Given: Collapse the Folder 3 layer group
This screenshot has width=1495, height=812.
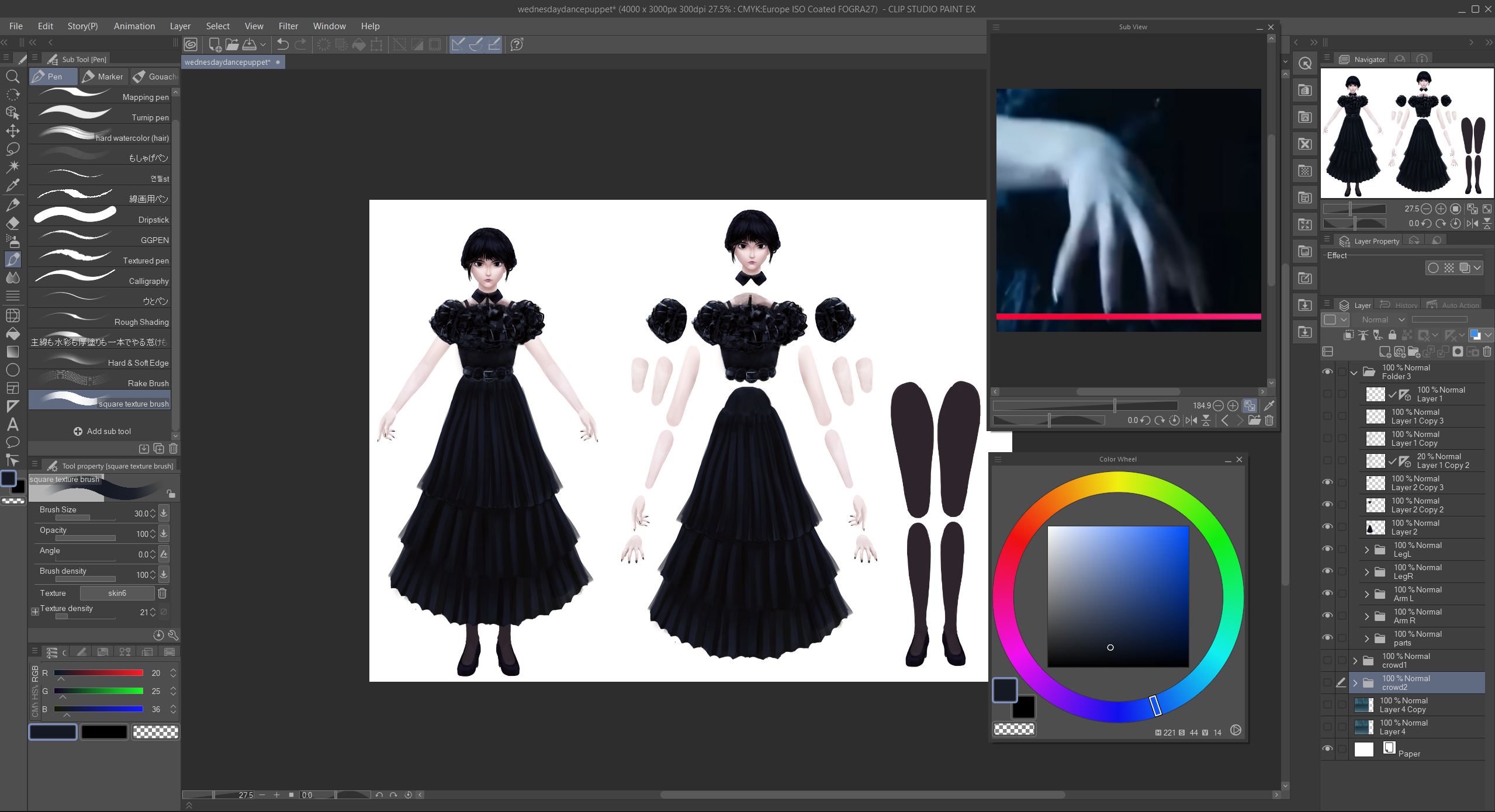Looking at the screenshot, I should (1354, 372).
